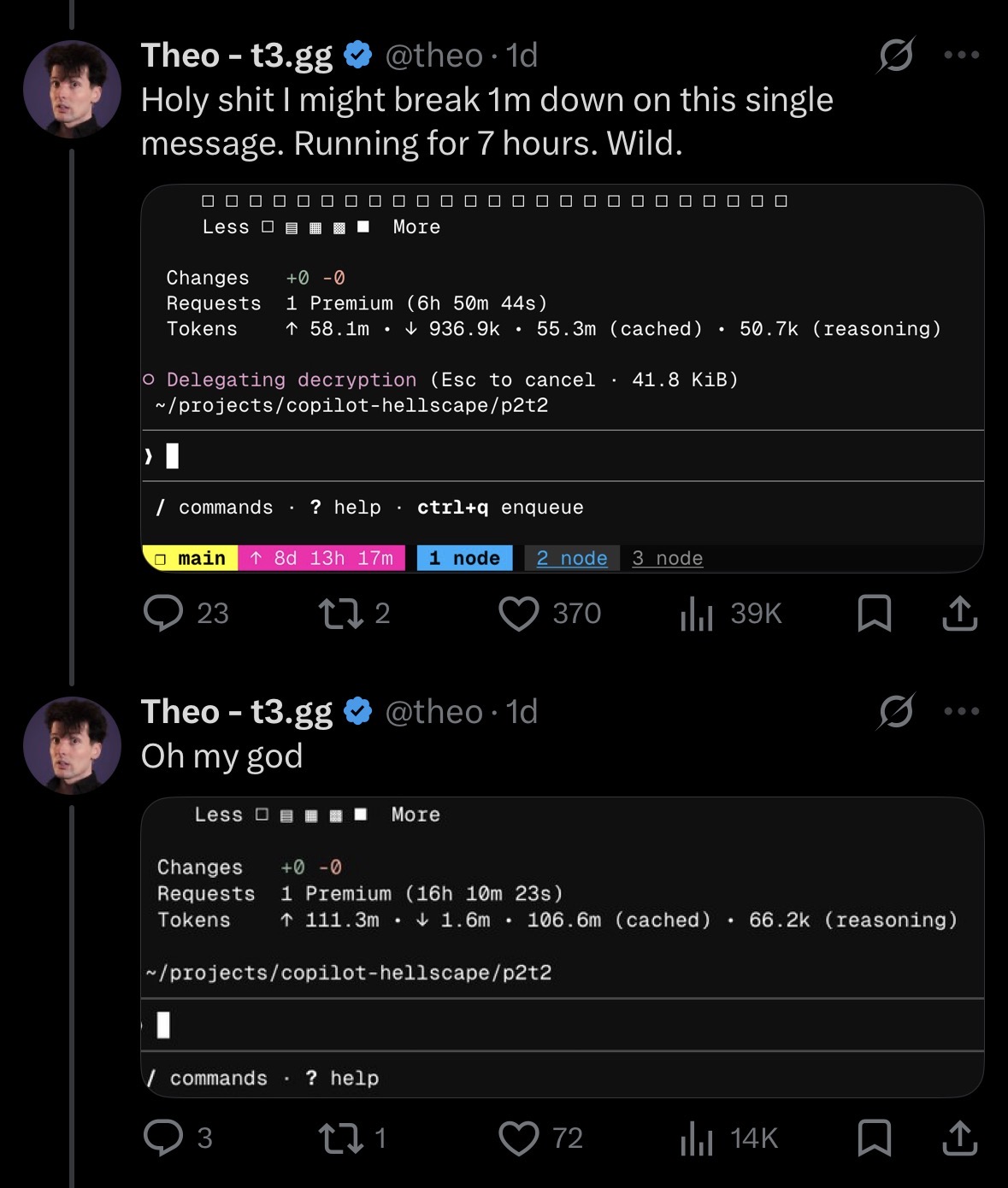
Task: Open Grok slash icon on first tweet
Action: click(895, 56)
